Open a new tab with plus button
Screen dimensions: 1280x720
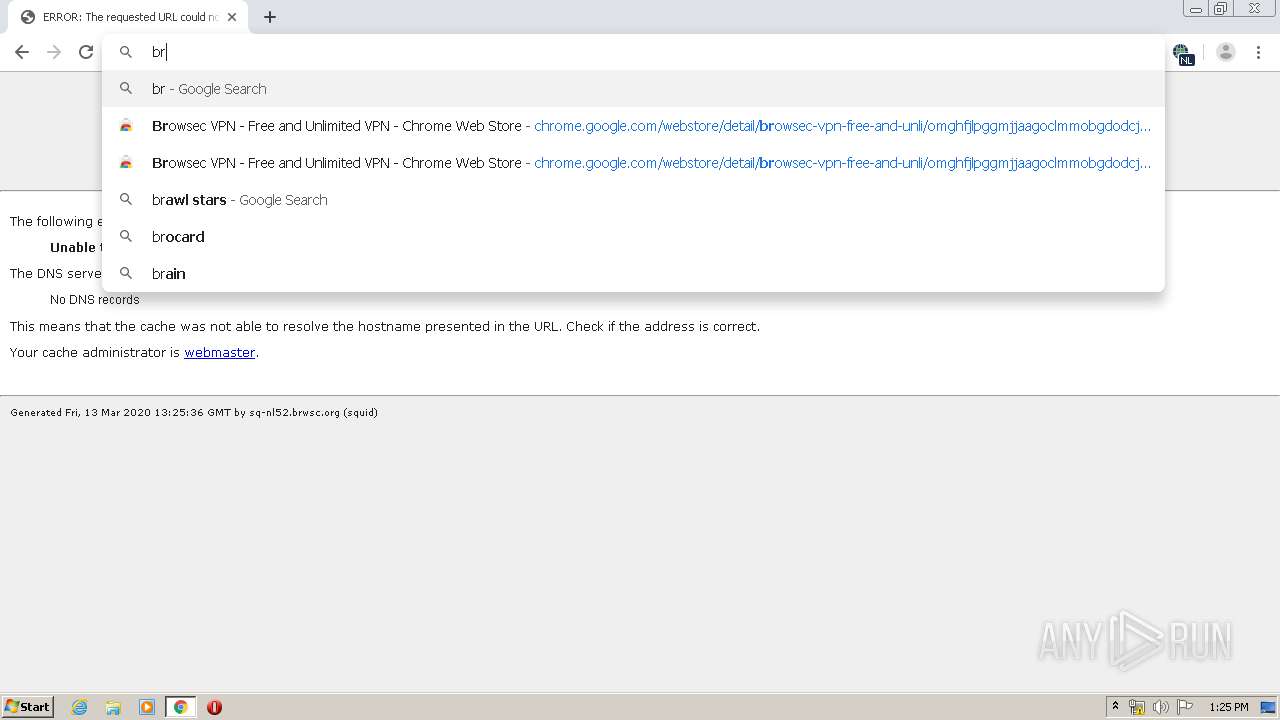pyautogui.click(x=270, y=17)
